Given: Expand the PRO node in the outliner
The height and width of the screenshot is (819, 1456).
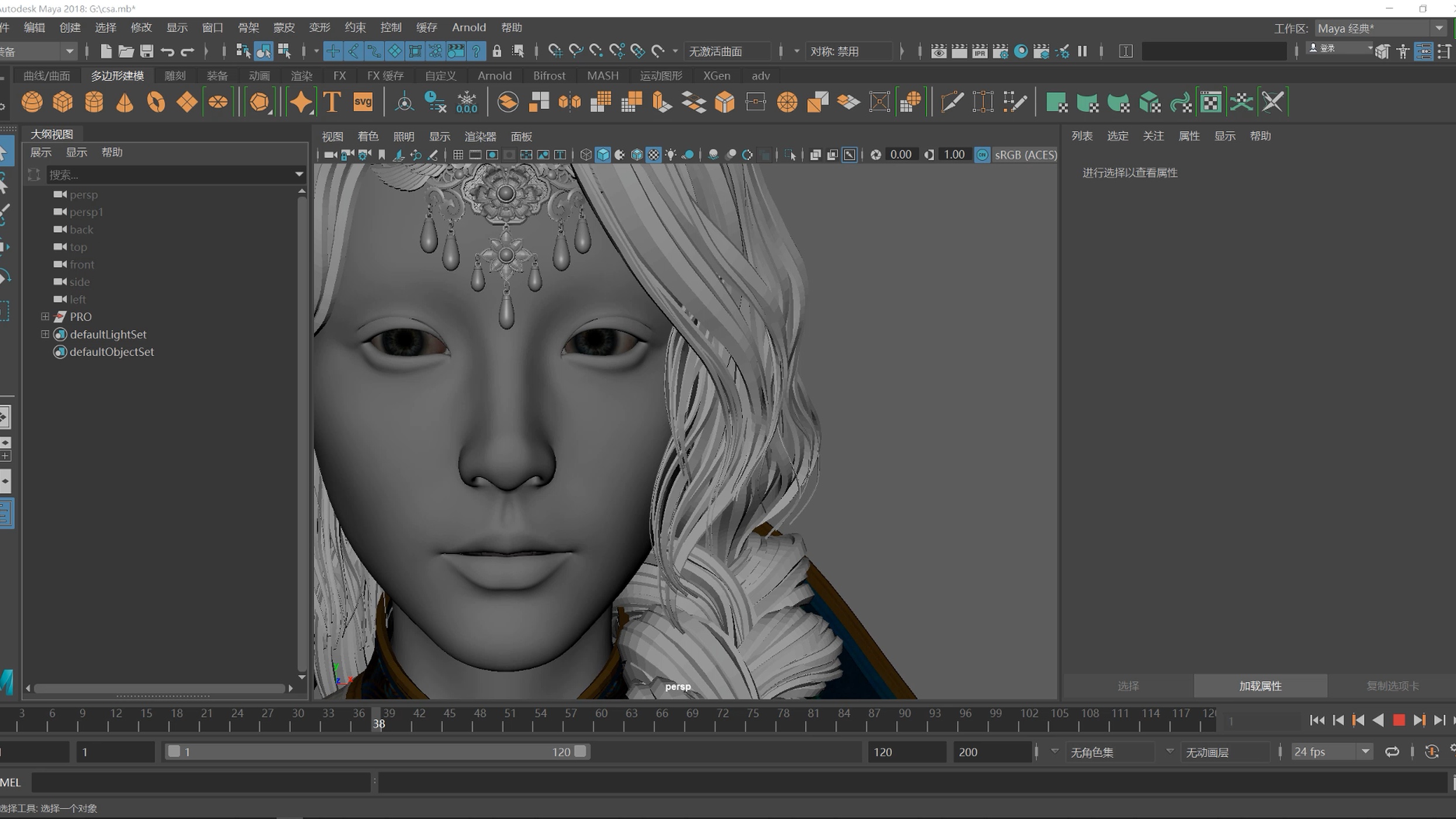Looking at the screenshot, I should coord(45,316).
